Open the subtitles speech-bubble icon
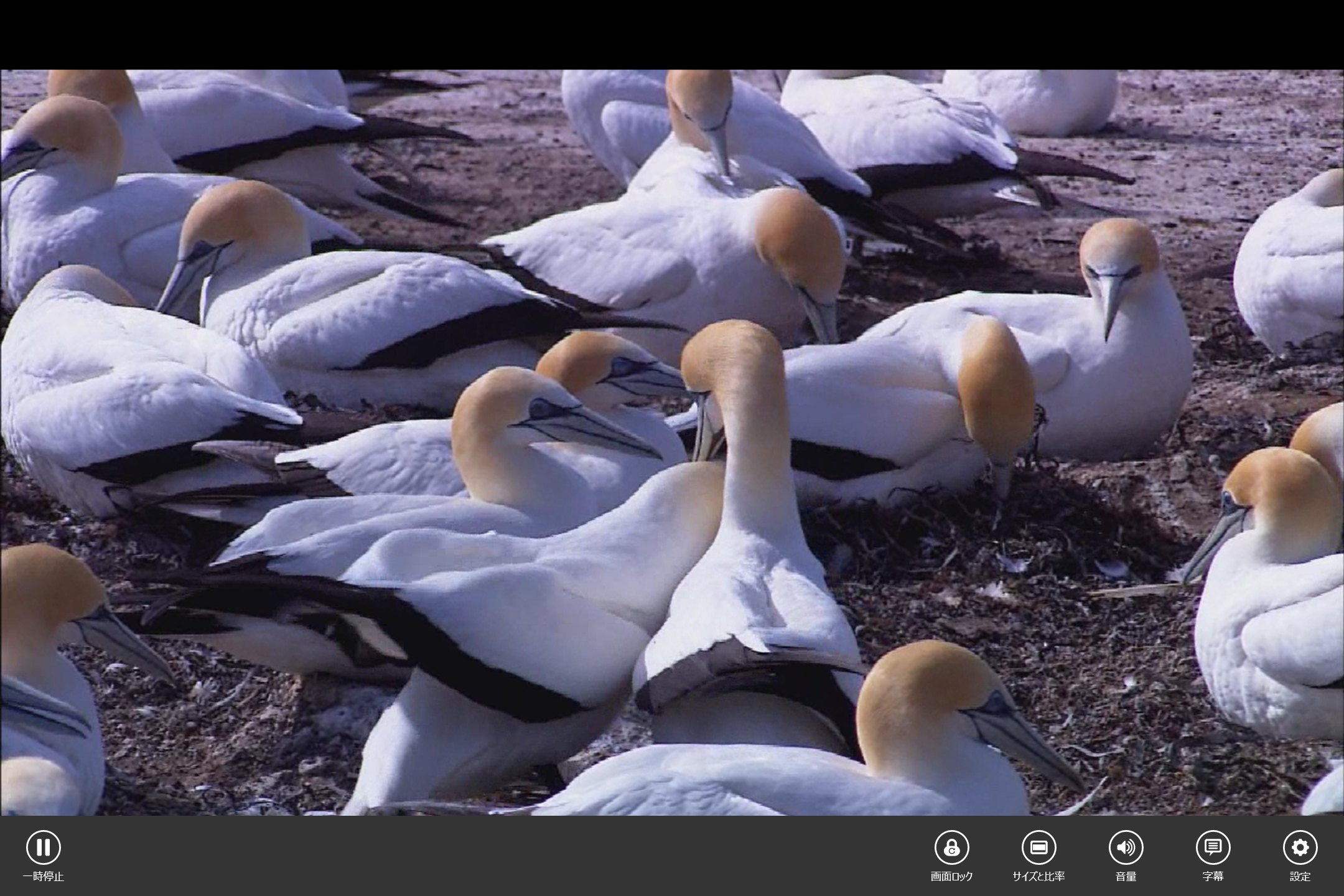 1213,847
